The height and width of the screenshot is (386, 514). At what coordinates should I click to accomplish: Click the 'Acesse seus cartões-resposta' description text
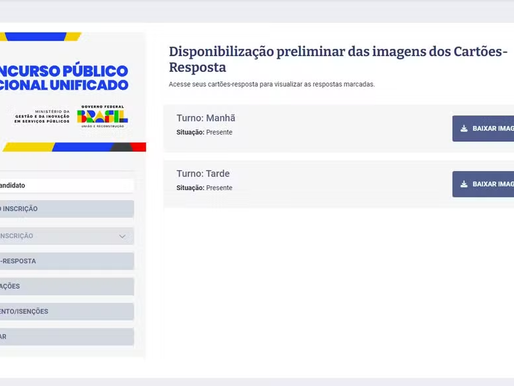click(272, 84)
